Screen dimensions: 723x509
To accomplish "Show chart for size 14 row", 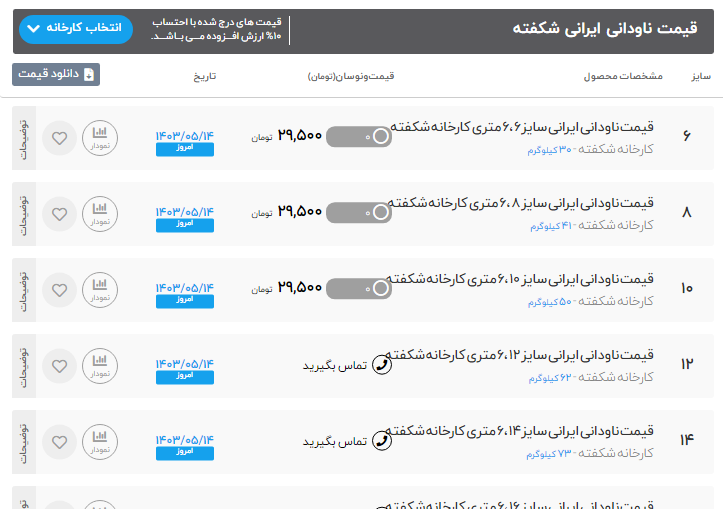I will 100,440.
